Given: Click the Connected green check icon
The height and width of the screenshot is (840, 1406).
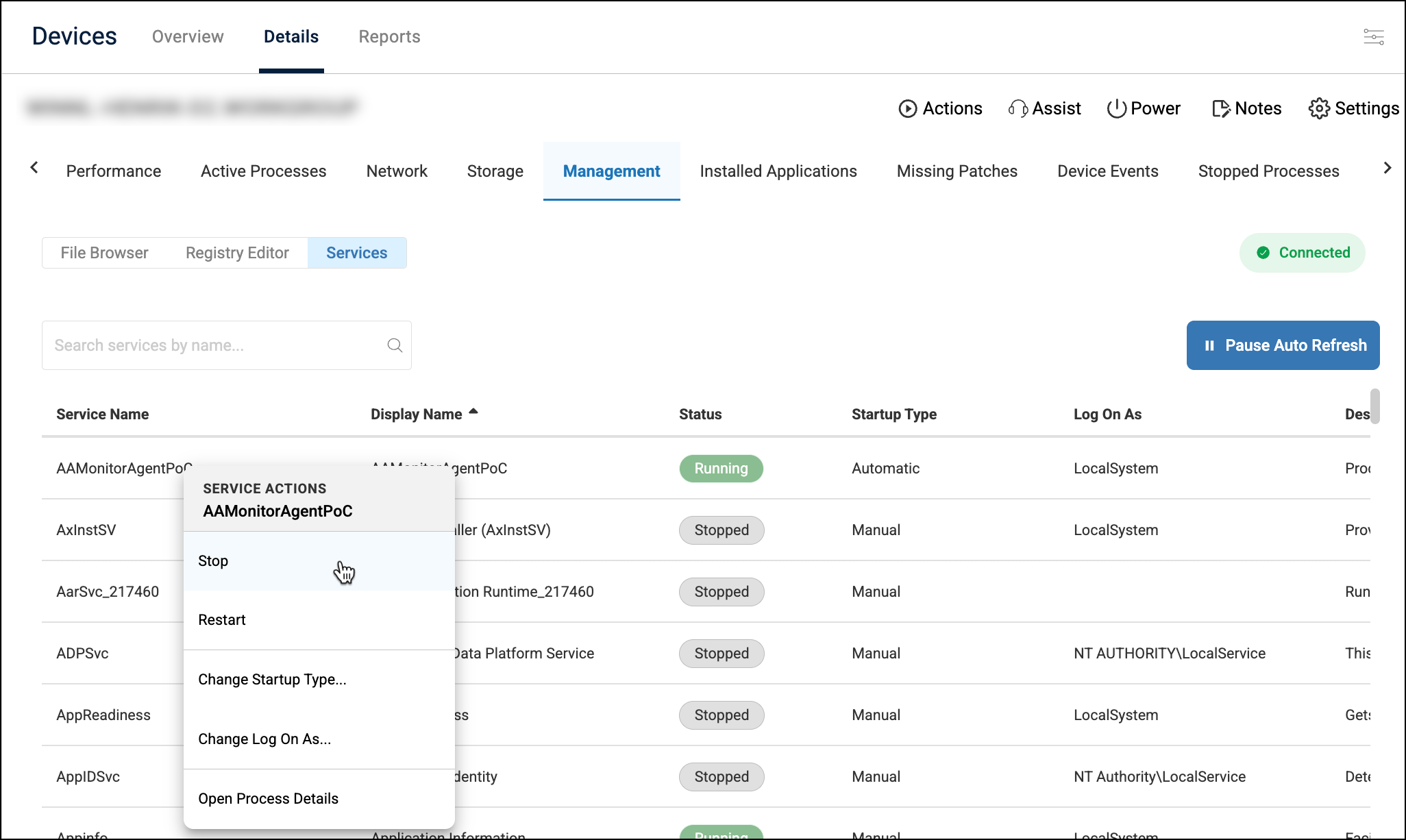Looking at the screenshot, I should 1263,253.
